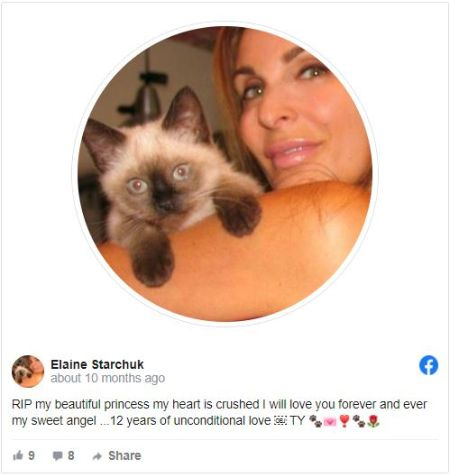Open Elaine Starchuk's profile name link
The image size is (450, 474).
tap(97, 364)
